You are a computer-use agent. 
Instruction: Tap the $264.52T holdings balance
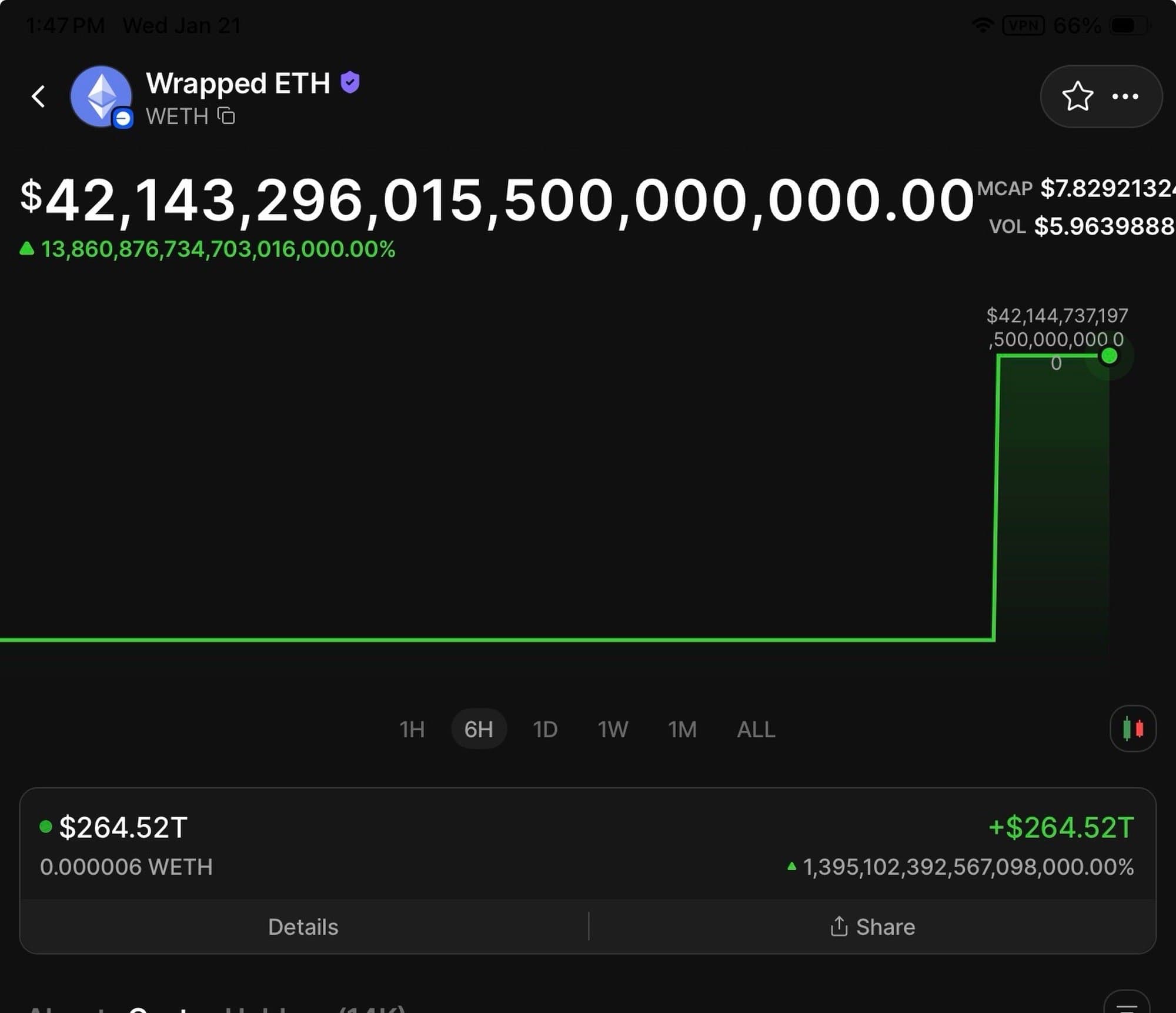coord(123,827)
